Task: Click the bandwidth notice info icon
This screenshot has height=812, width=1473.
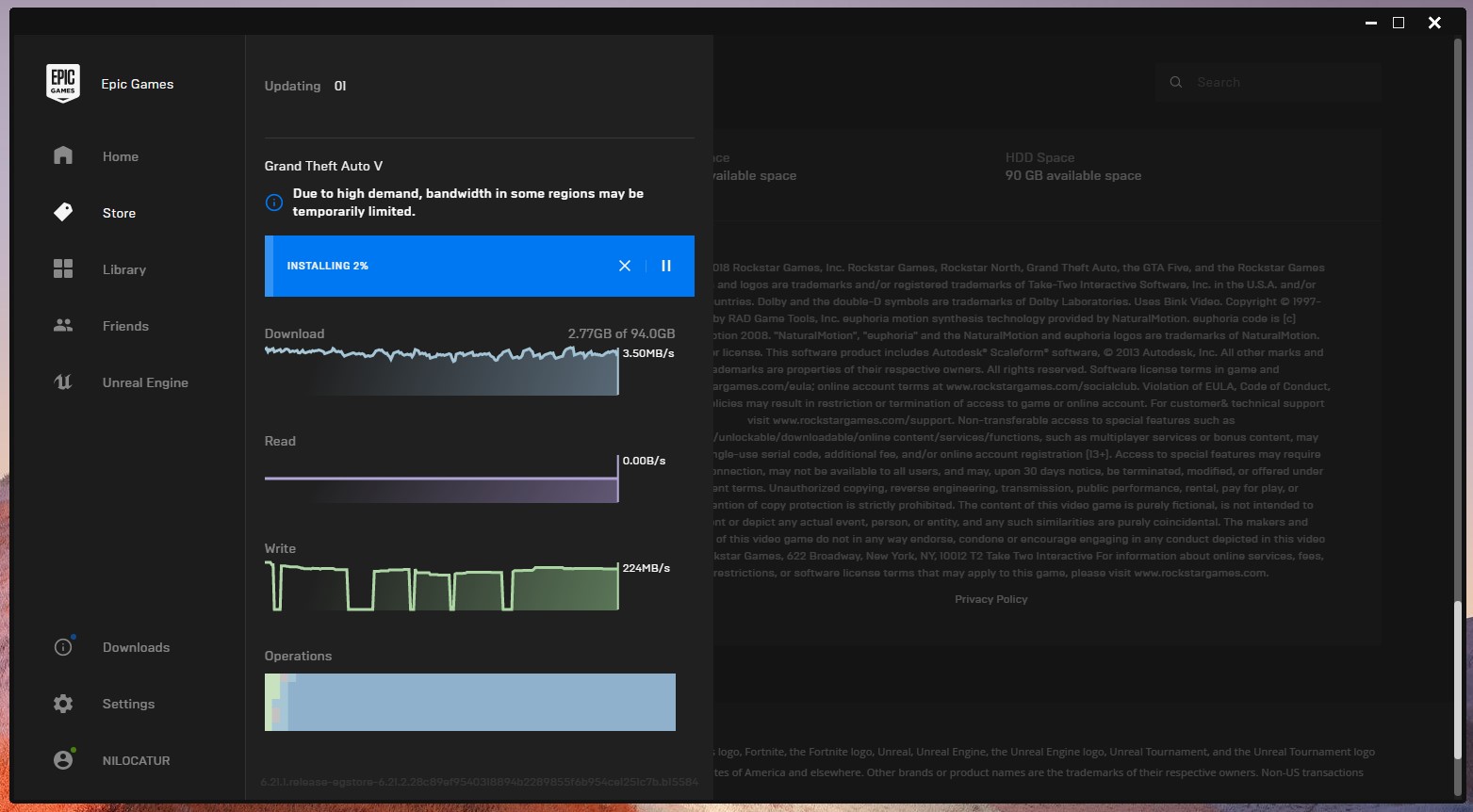Action: (274, 203)
